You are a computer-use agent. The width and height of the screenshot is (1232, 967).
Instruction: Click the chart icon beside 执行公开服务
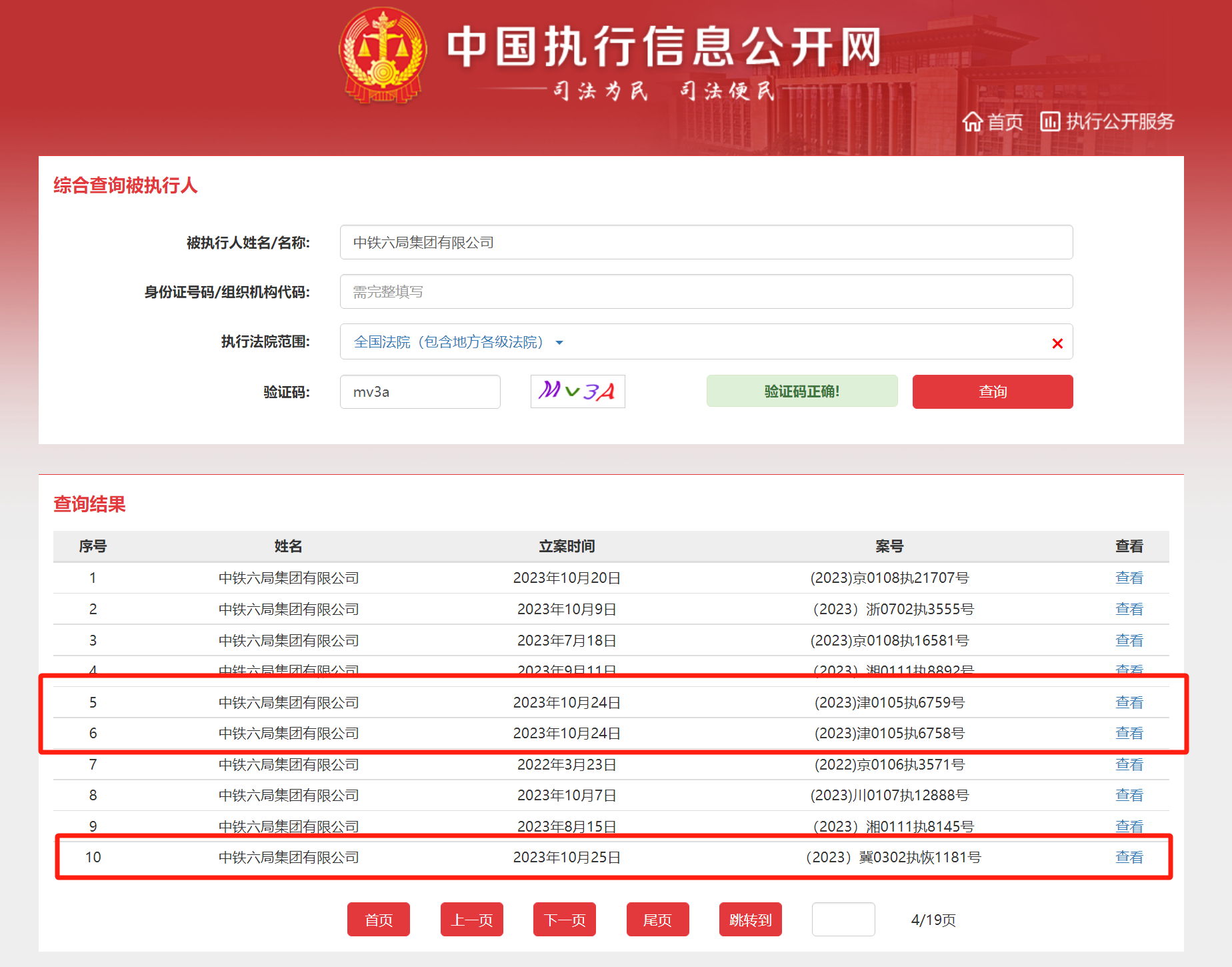point(1050,121)
